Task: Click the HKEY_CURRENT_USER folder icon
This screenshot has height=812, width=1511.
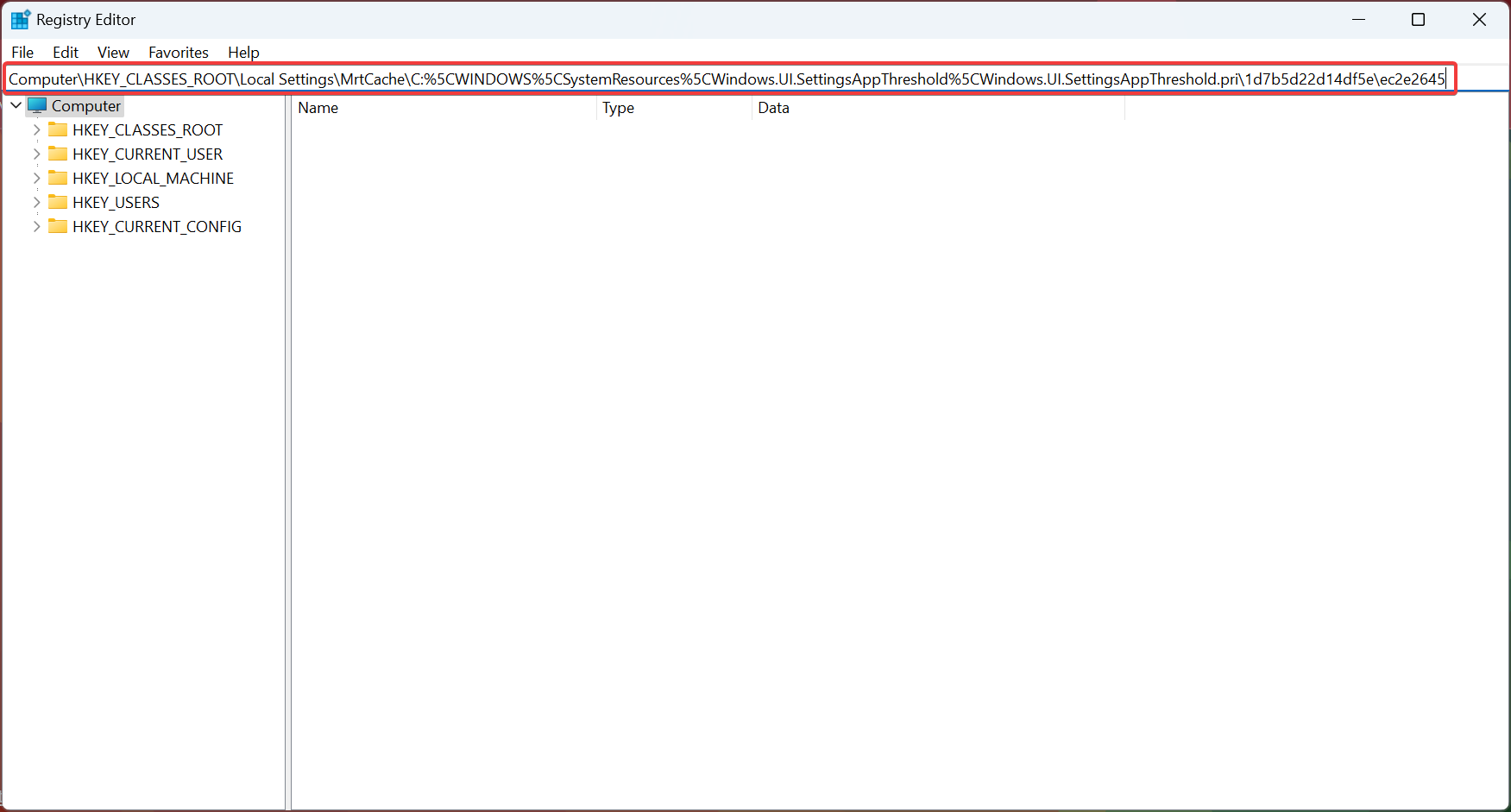Action: tap(58, 154)
